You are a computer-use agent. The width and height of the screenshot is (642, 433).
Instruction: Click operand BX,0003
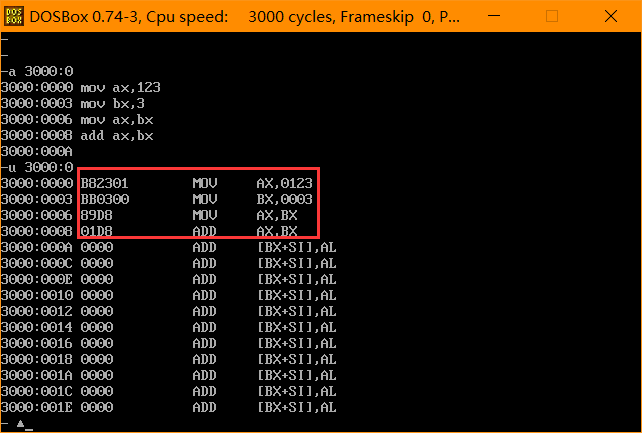point(285,199)
